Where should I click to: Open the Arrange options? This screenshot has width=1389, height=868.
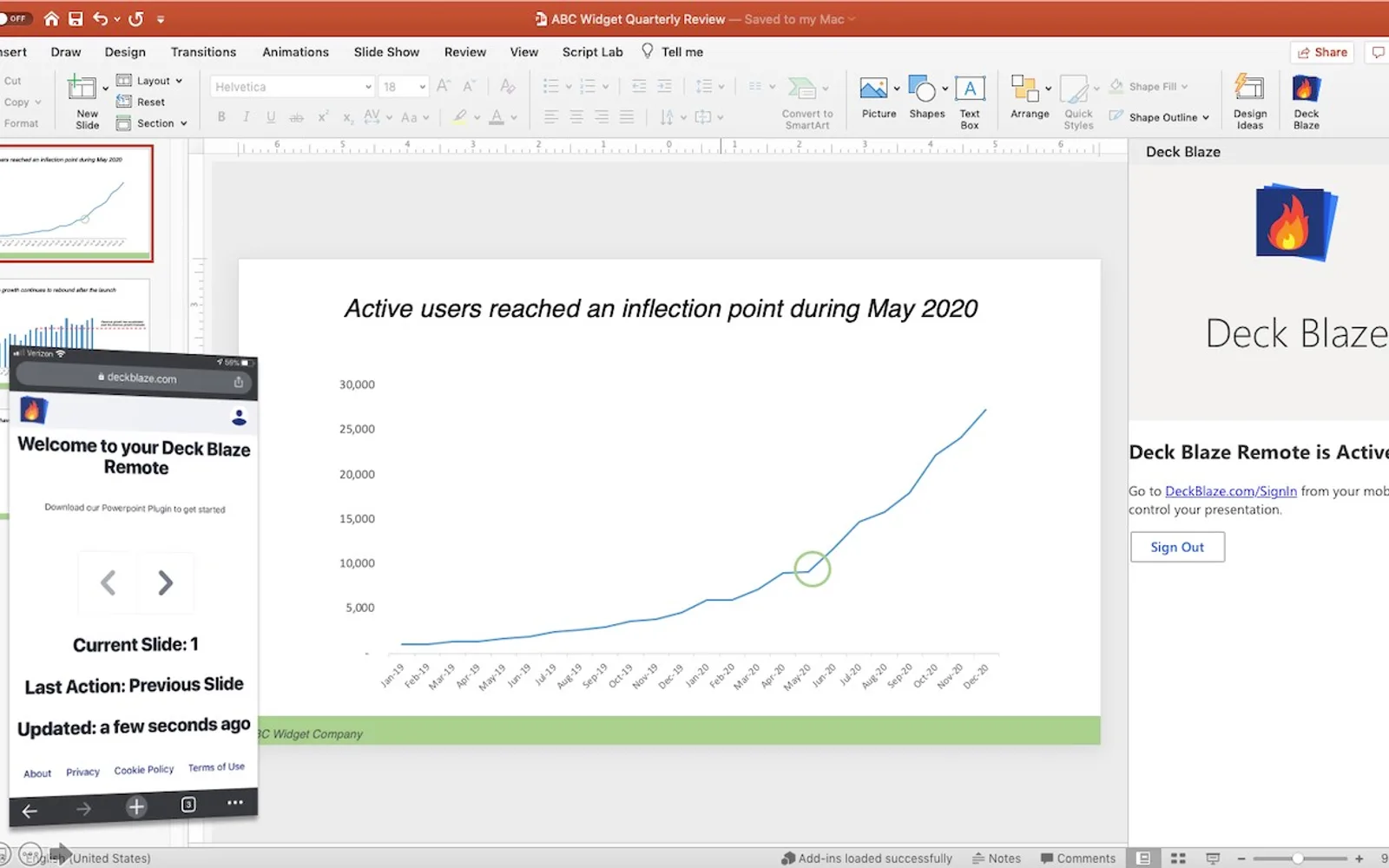pyautogui.click(x=1030, y=97)
